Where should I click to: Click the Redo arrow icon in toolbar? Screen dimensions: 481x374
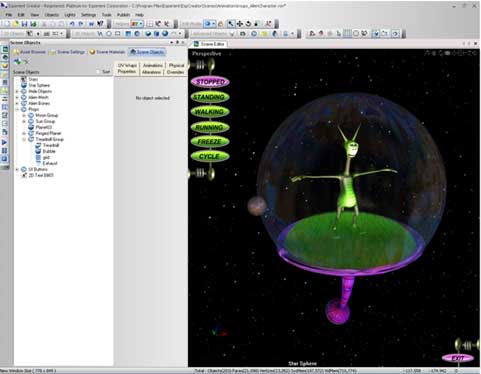81,24
